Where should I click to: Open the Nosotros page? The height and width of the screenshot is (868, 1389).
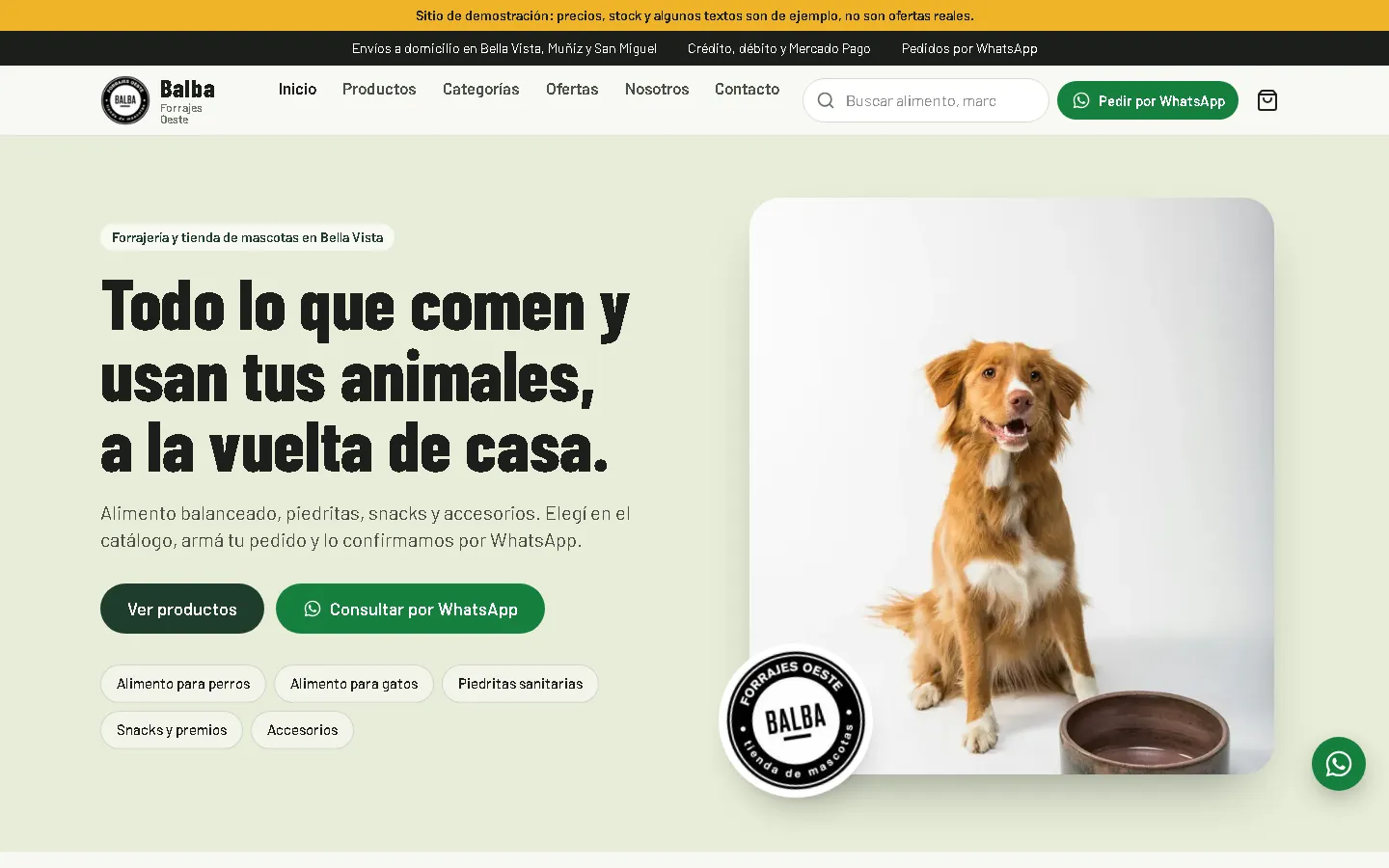[x=657, y=89]
